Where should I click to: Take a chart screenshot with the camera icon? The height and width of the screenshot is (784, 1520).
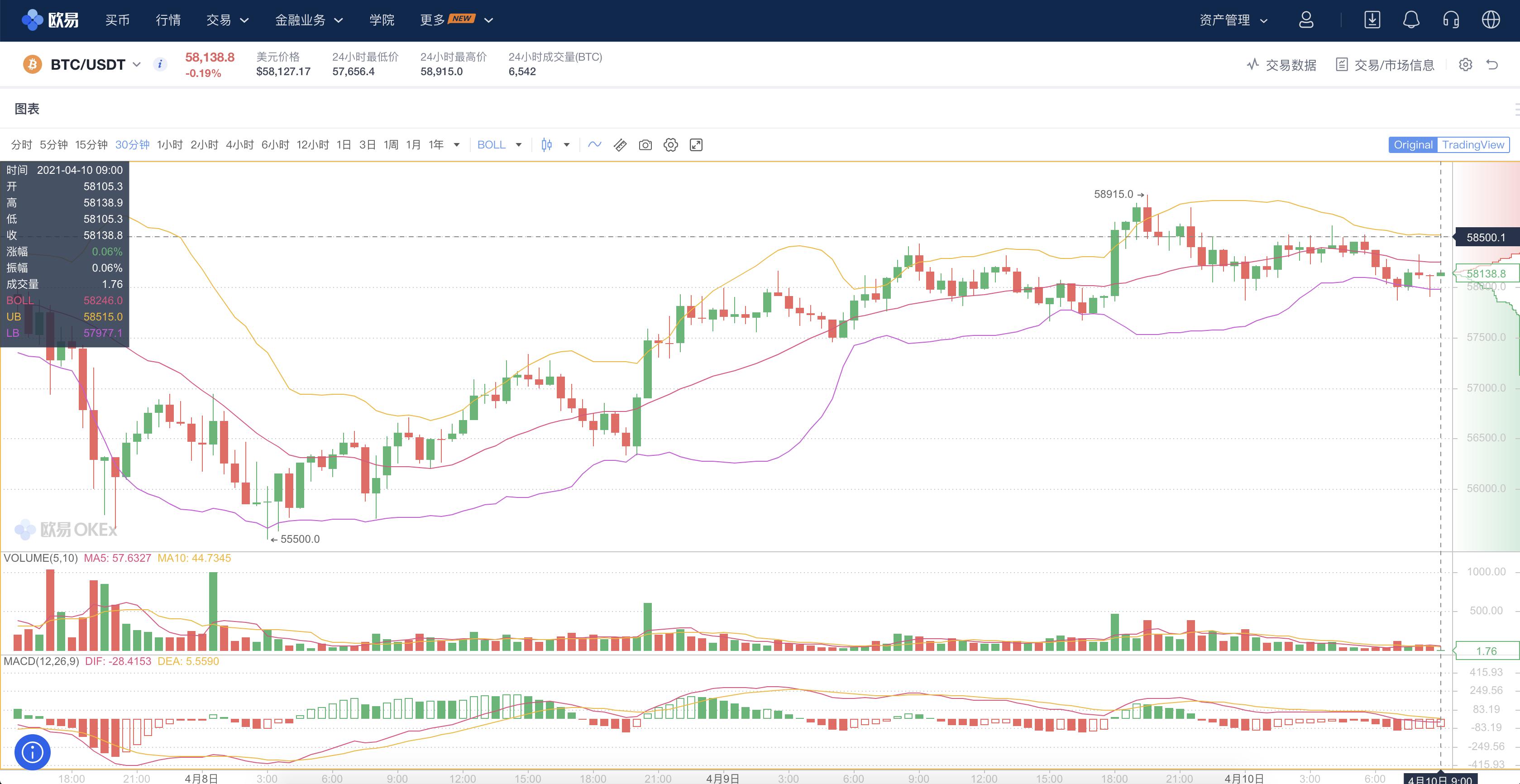[x=645, y=145]
